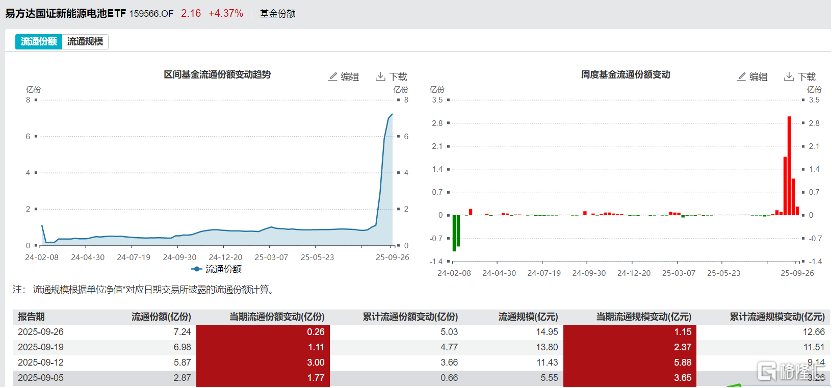Click 编辑 label on the weekly change chart
Viewport: 832px width, 388px height.
758,77
